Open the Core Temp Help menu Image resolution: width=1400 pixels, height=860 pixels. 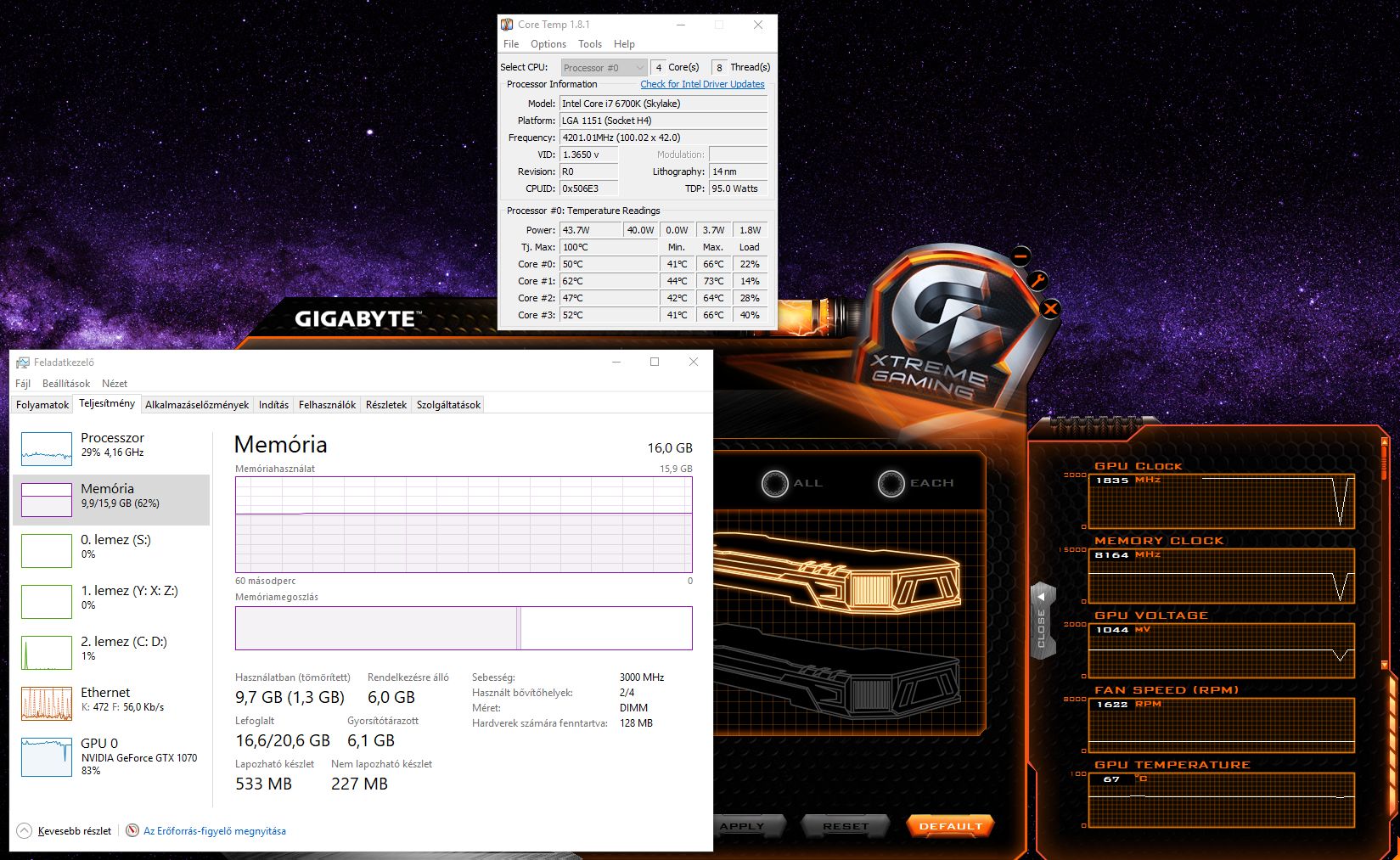pos(624,44)
